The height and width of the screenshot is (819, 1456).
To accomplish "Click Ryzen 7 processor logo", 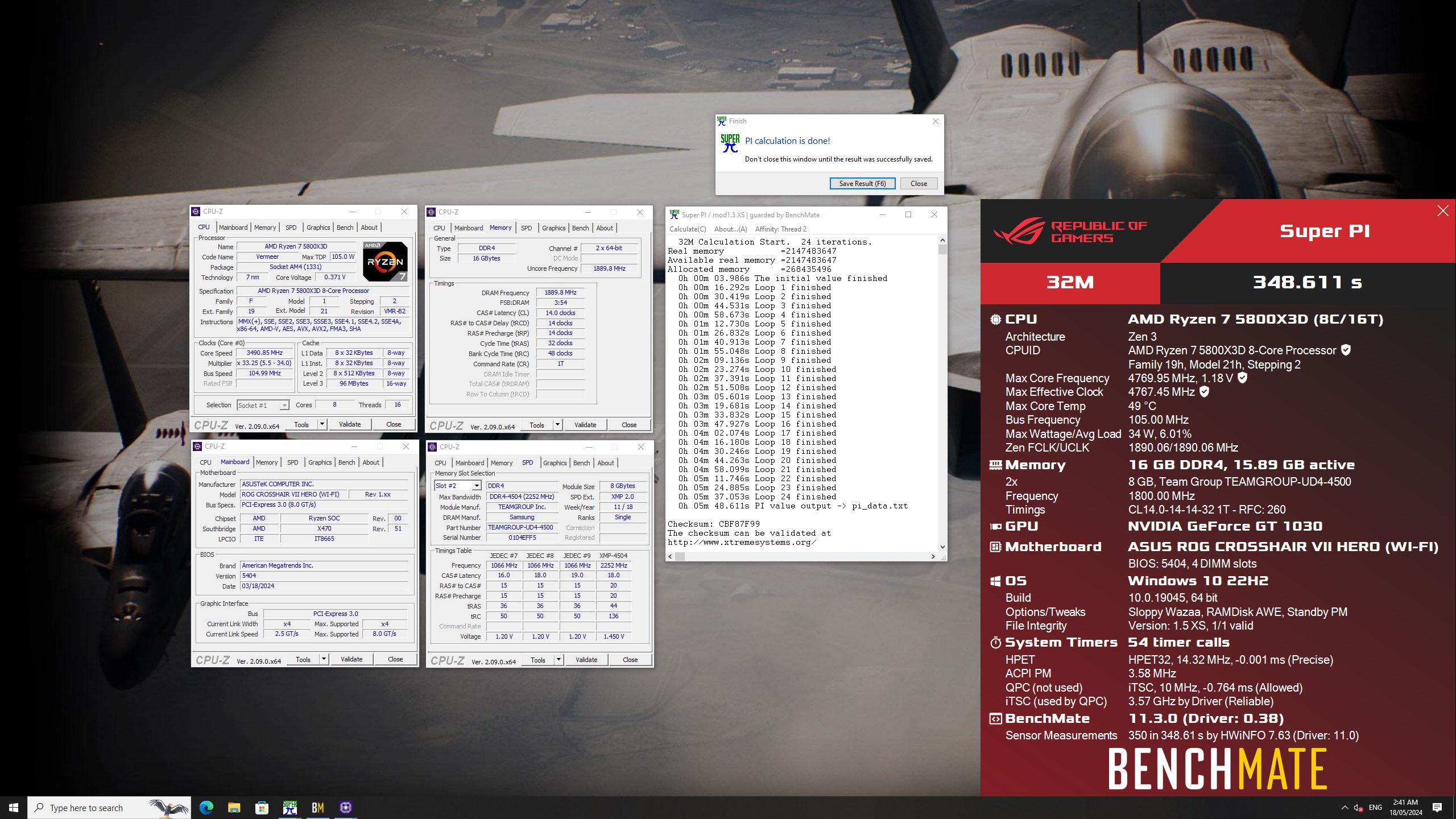I will pyautogui.click(x=385, y=262).
